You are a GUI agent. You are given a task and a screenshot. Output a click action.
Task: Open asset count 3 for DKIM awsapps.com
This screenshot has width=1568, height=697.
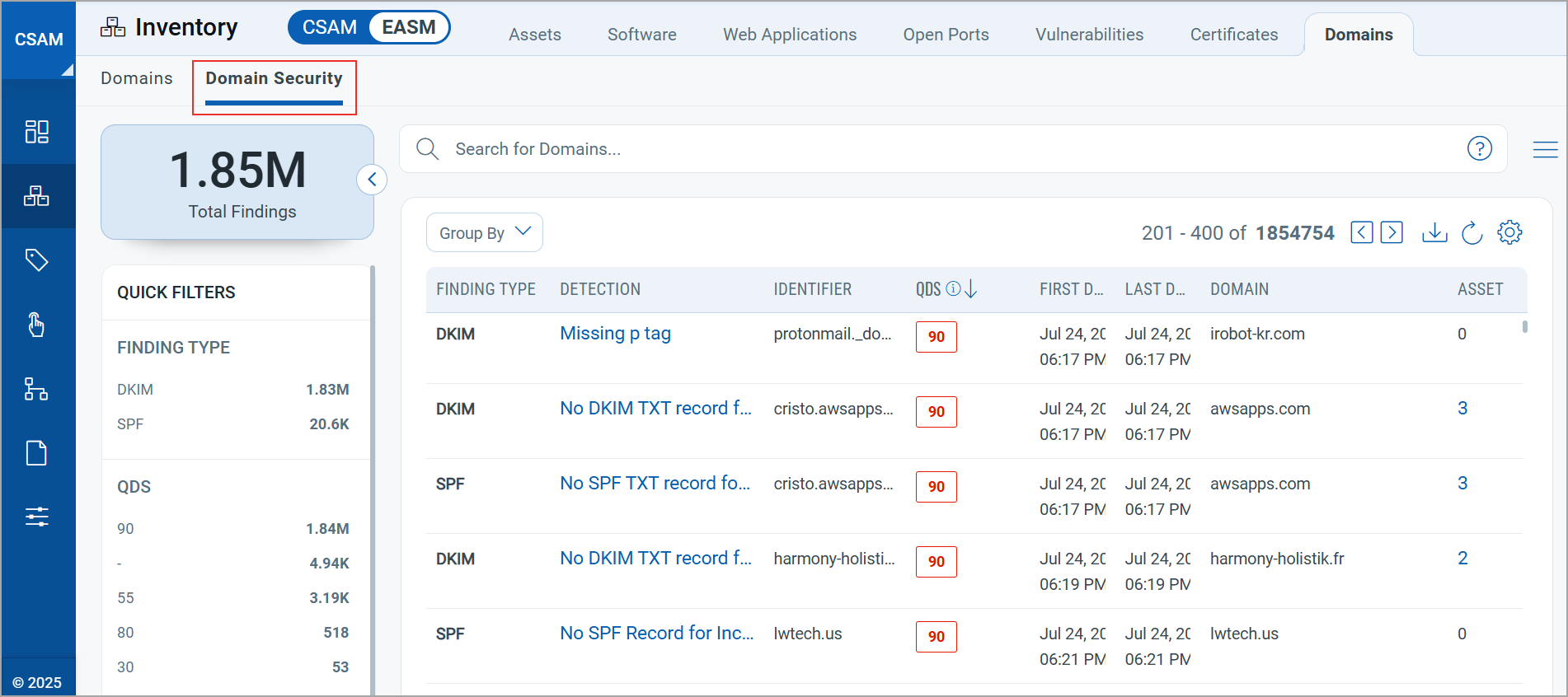tap(1462, 409)
